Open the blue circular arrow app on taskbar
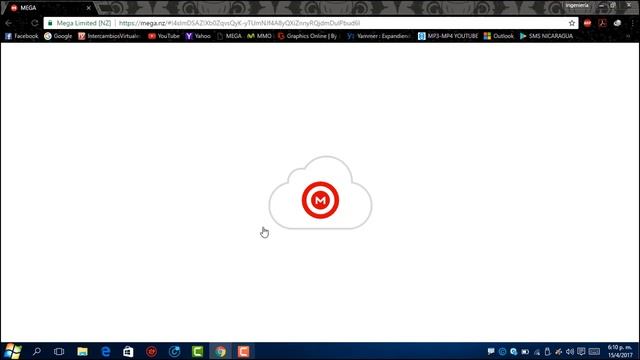The image size is (640, 360). coord(174,351)
